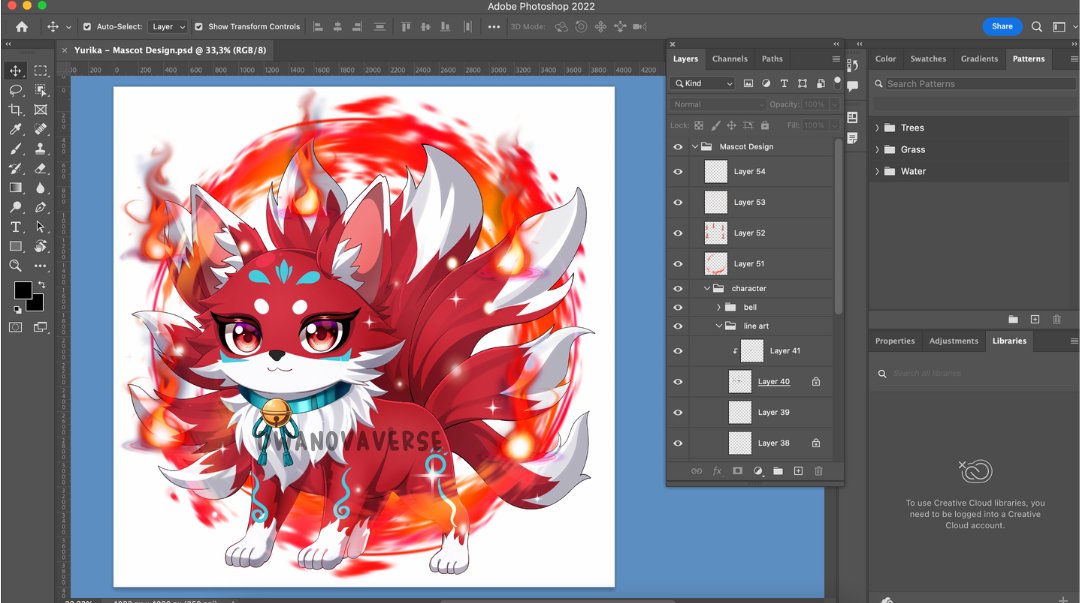Select the Pen tool
1080x603 pixels.
tap(41, 207)
